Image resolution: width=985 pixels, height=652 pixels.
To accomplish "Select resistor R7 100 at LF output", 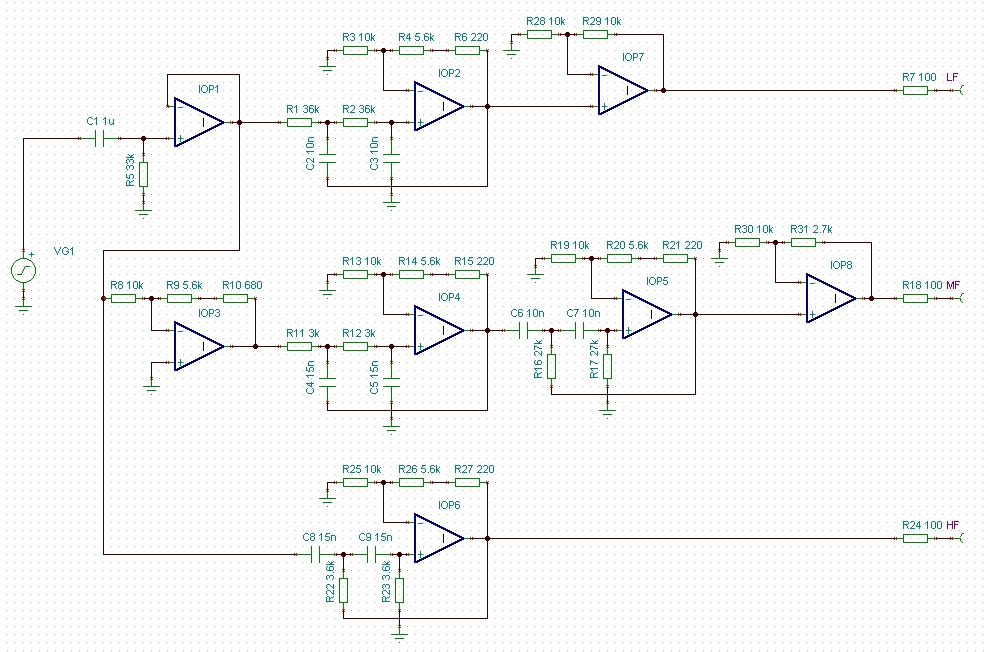I will (x=915, y=90).
